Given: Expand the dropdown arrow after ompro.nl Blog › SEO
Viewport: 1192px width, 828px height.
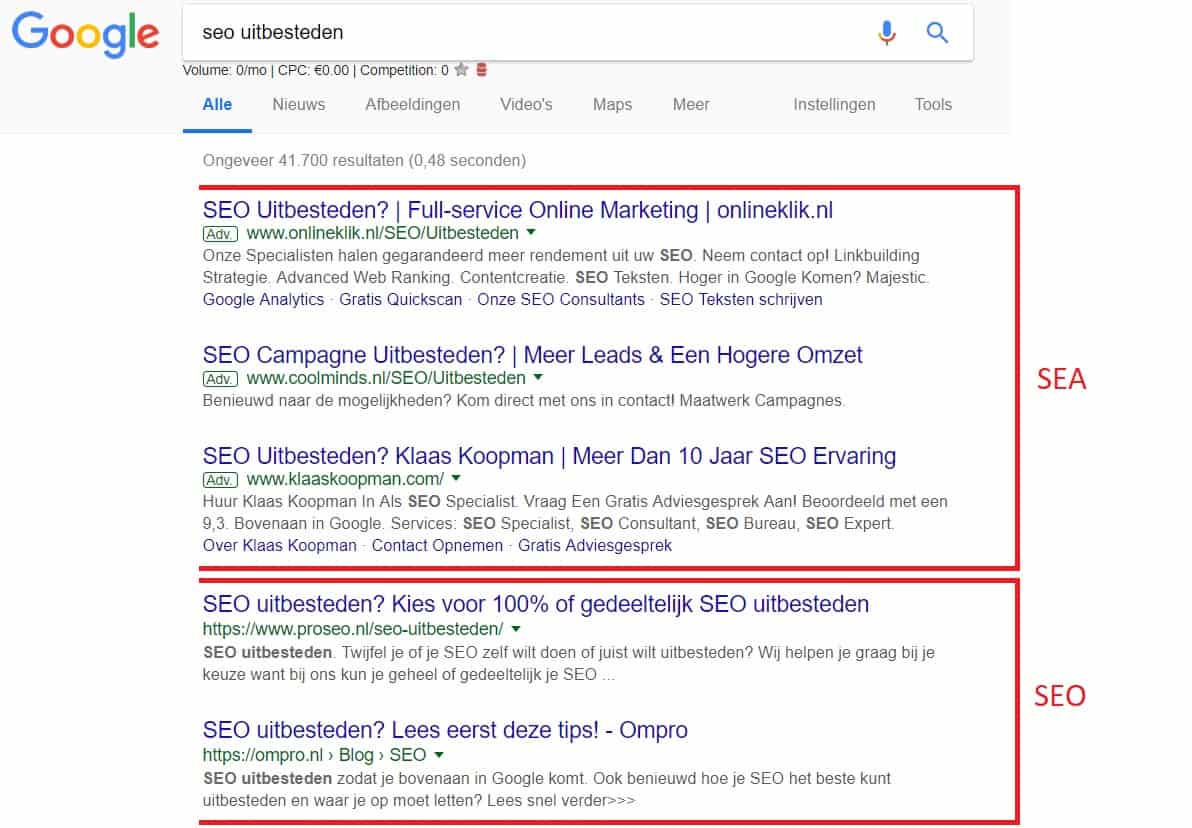Looking at the screenshot, I should point(438,754).
